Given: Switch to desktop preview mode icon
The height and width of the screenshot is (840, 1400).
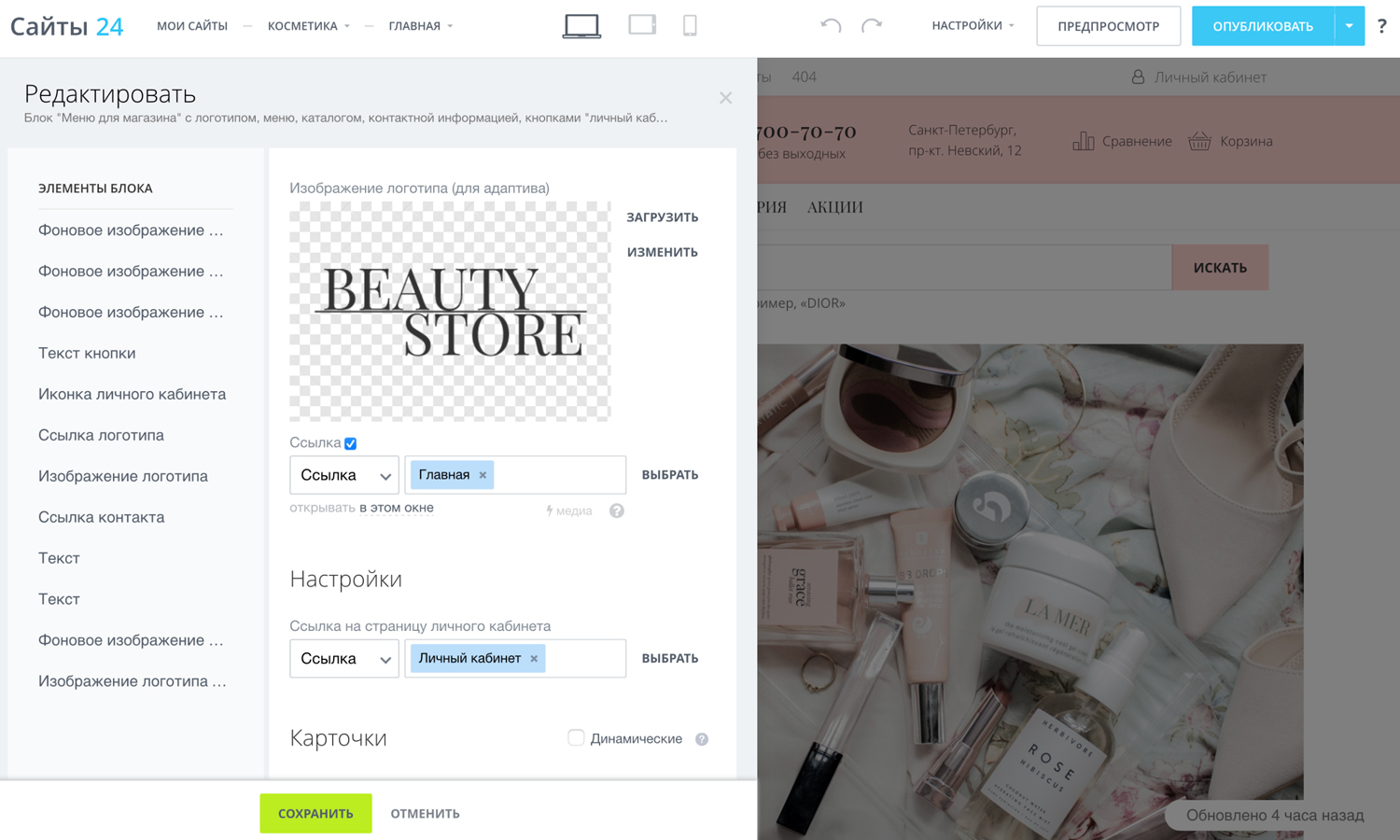Looking at the screenshot, I should [581, 26].
